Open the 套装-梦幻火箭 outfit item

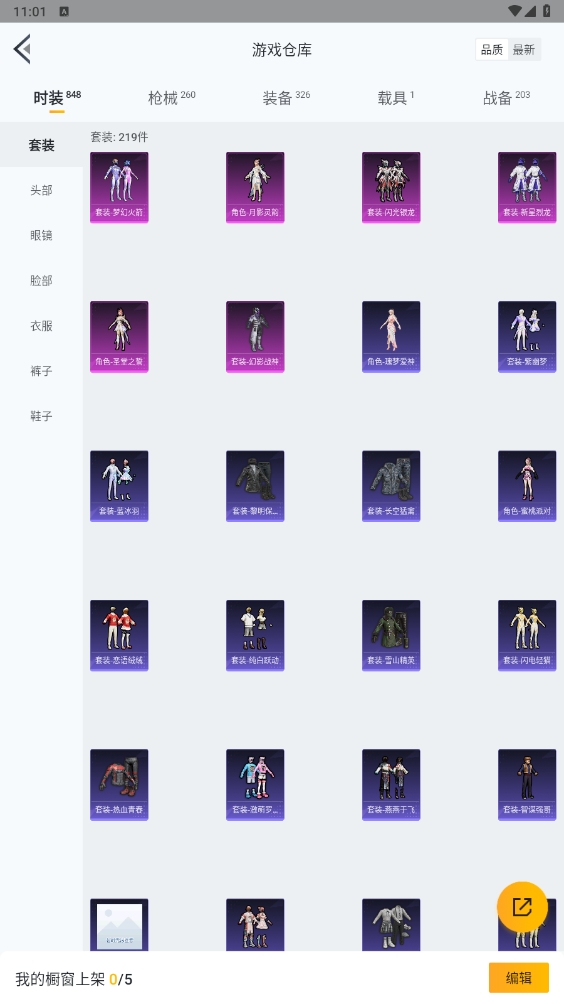(x=119, y=188)
